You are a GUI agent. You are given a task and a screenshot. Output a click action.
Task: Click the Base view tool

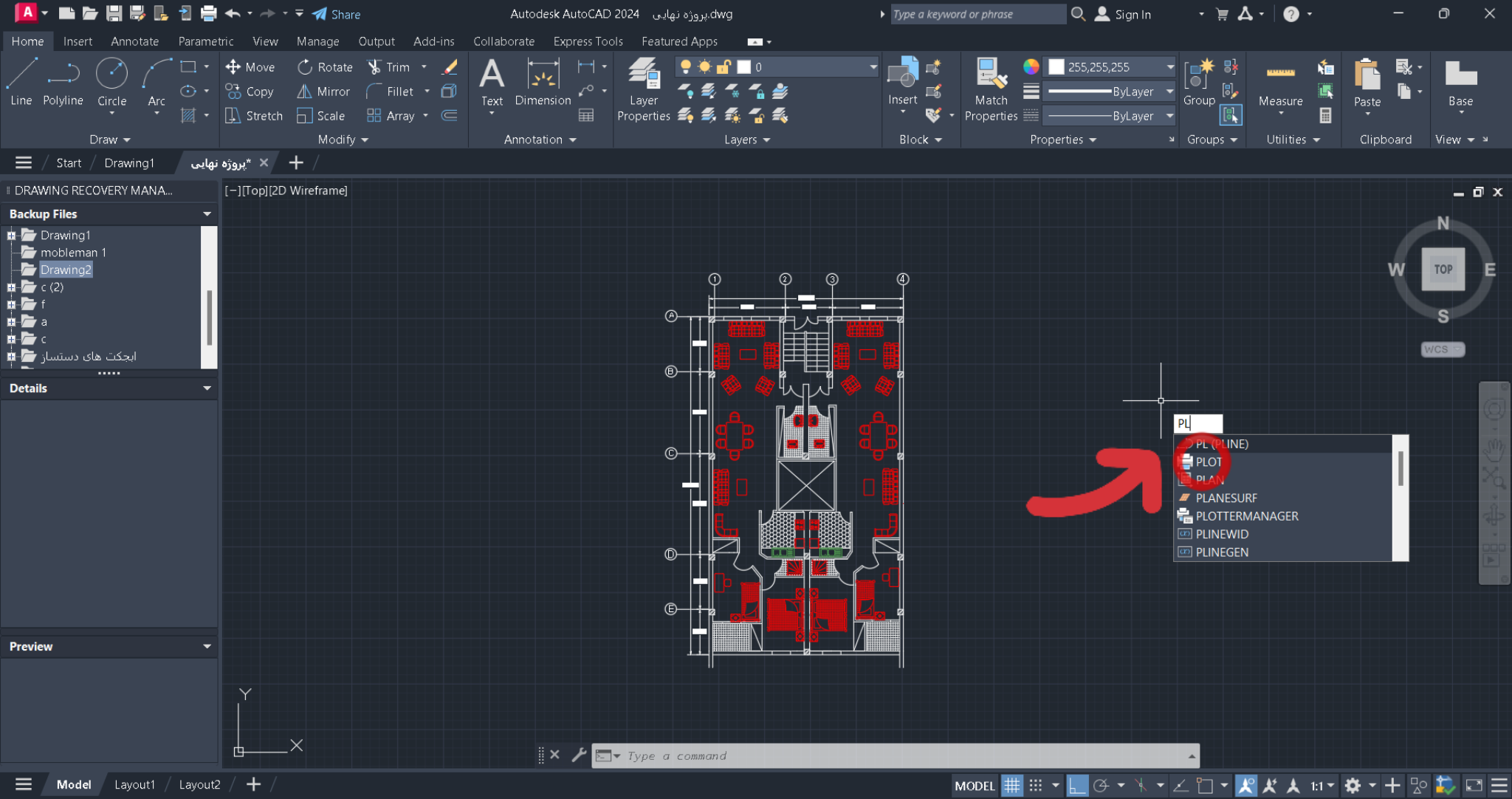click(x=1460, y=82)
